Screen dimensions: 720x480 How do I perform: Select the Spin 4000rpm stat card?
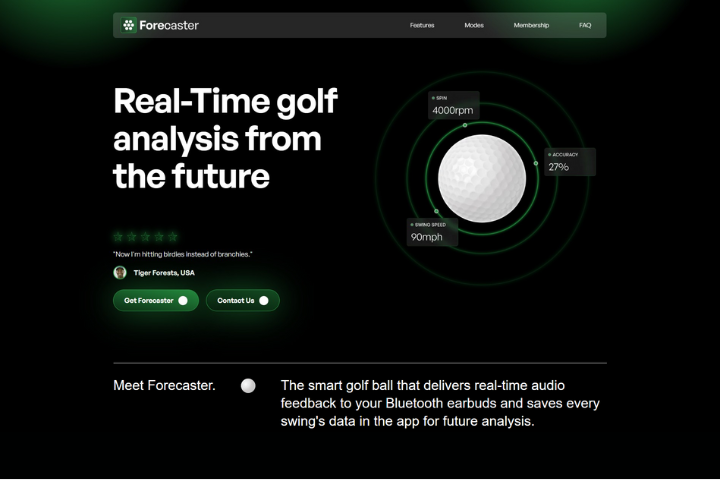(454, 105)
